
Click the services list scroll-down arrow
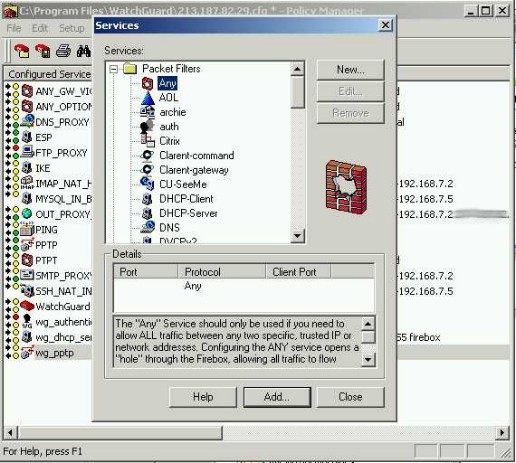[297, 236]
